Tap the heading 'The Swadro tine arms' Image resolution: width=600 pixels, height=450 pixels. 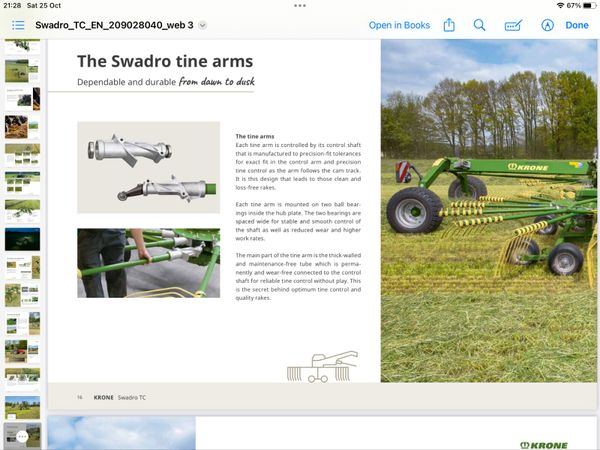pos(165,61)
